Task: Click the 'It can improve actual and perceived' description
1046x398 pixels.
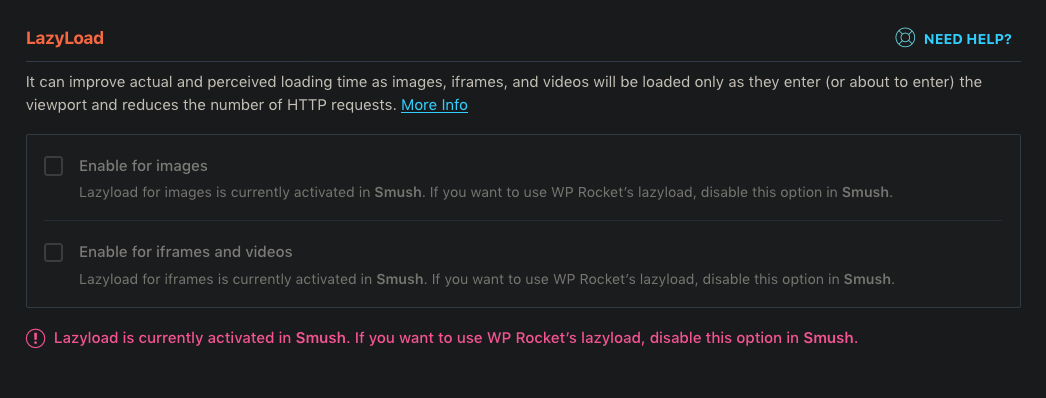Action: [504, 93]
